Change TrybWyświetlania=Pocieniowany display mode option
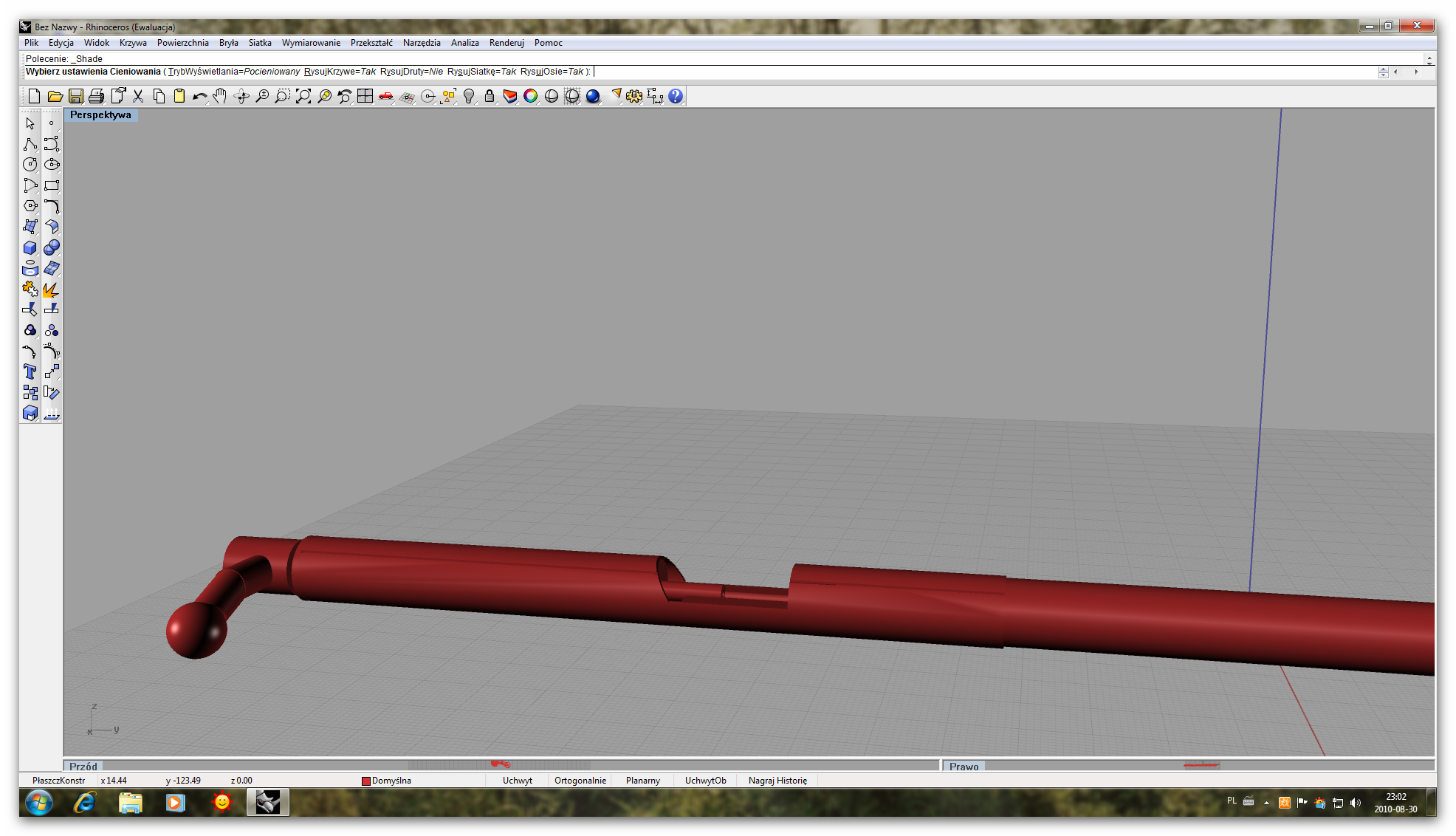The width and height of the screenshot is (1456, 836). (234, 72)
